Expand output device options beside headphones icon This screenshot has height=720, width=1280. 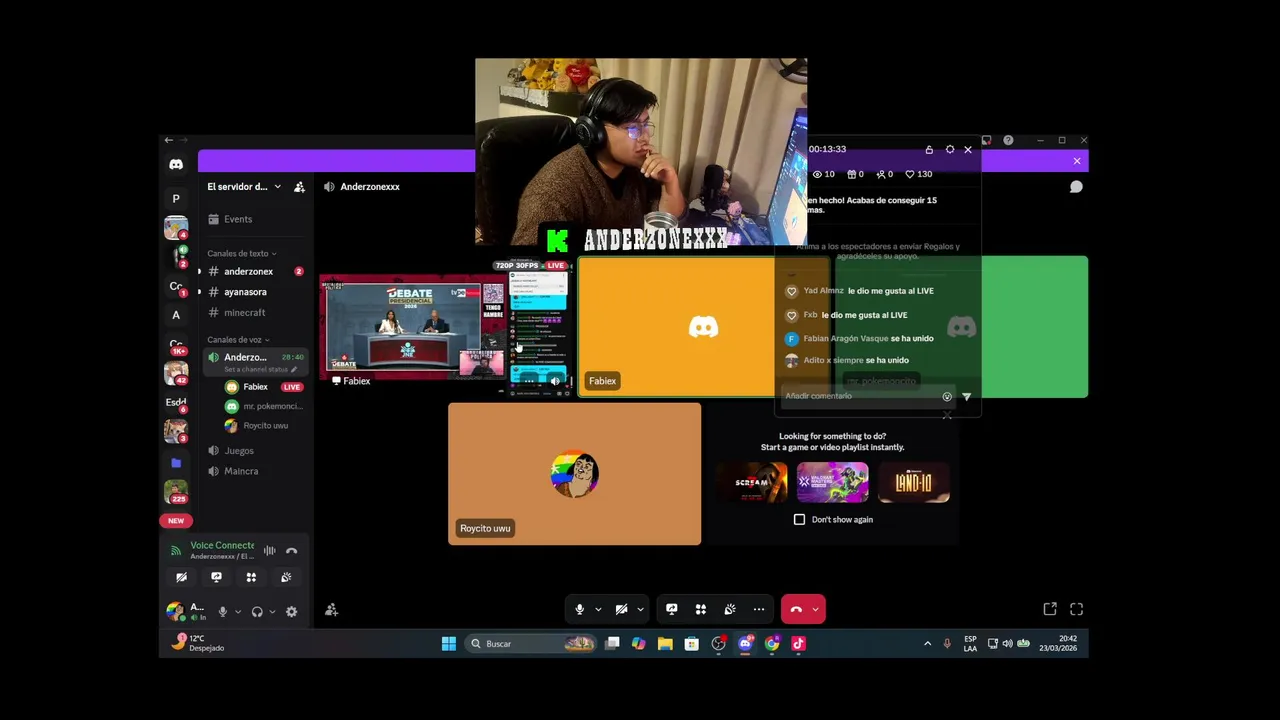coord(272,612)
